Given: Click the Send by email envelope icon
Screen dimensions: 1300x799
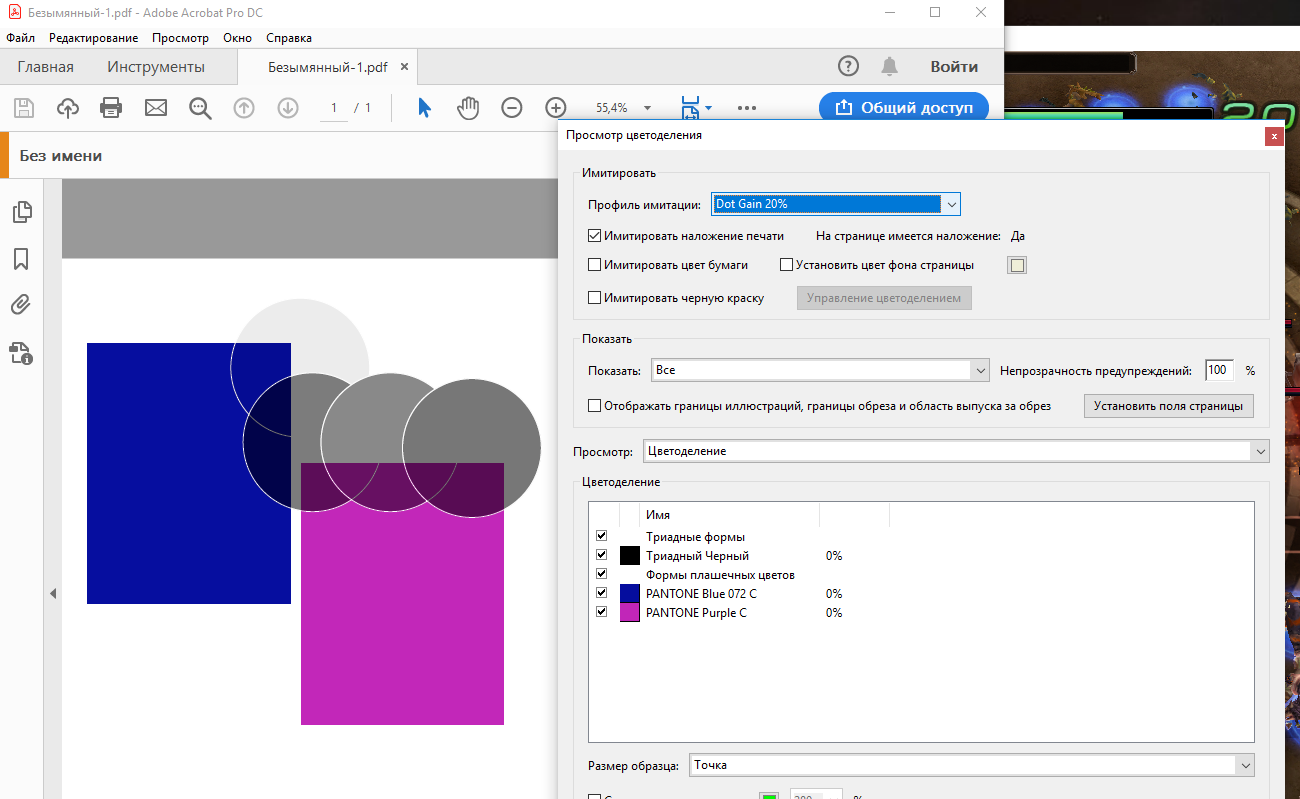Looking at the screenshot, I should (x=156, y=108).
